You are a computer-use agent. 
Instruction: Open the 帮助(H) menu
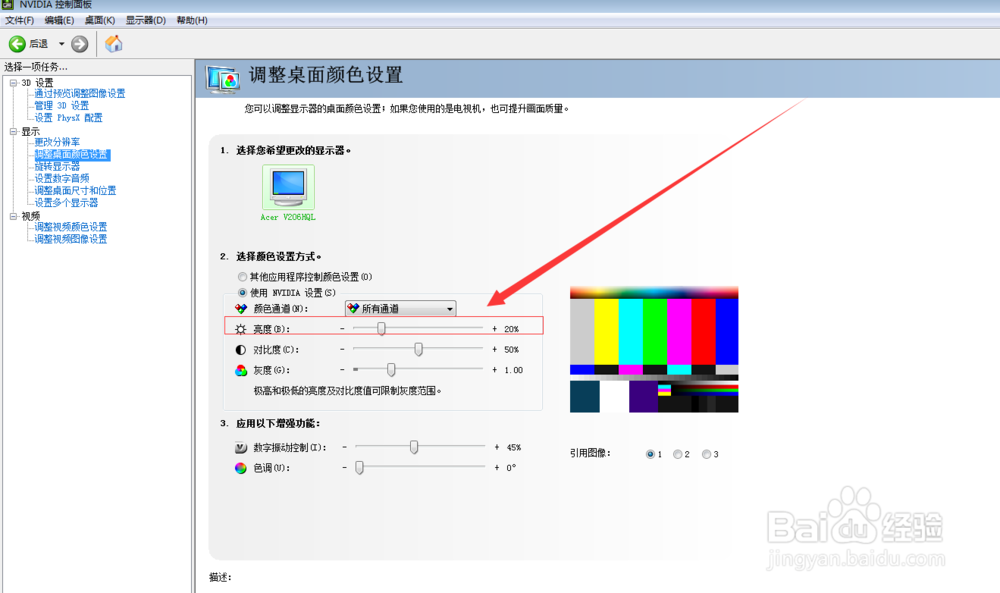[x=192, y=20]
